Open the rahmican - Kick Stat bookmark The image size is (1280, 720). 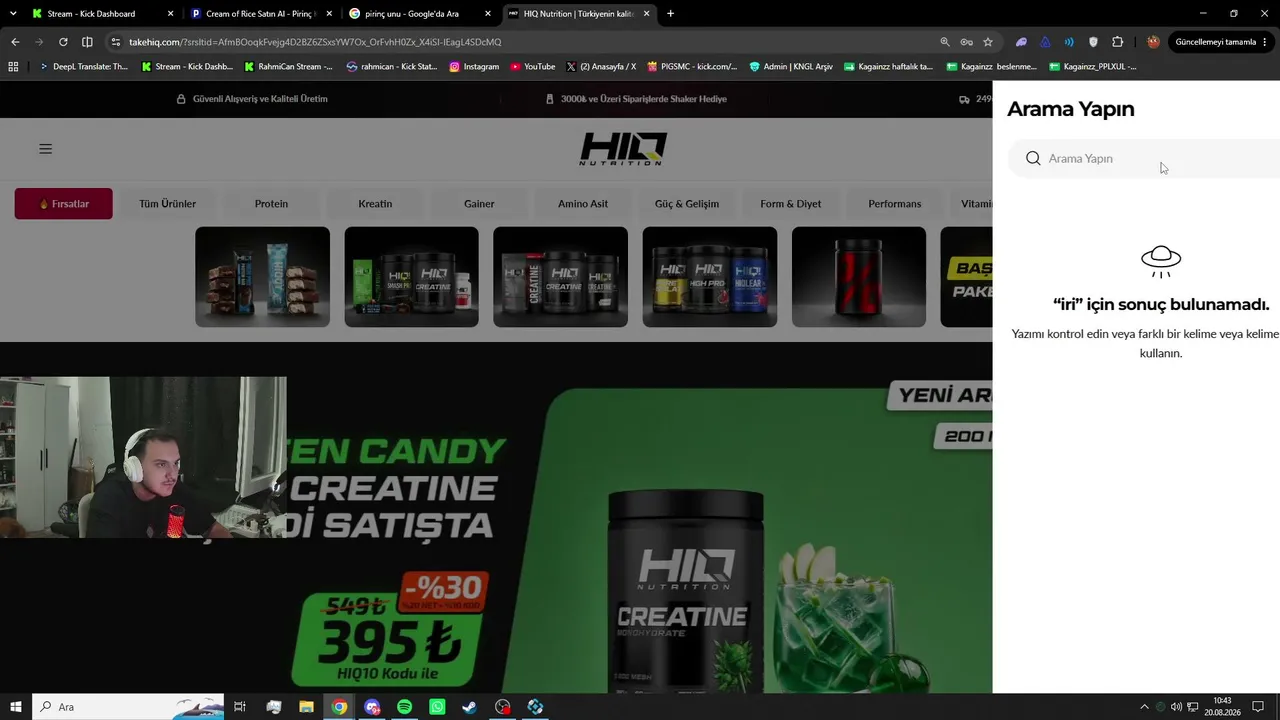392,67
